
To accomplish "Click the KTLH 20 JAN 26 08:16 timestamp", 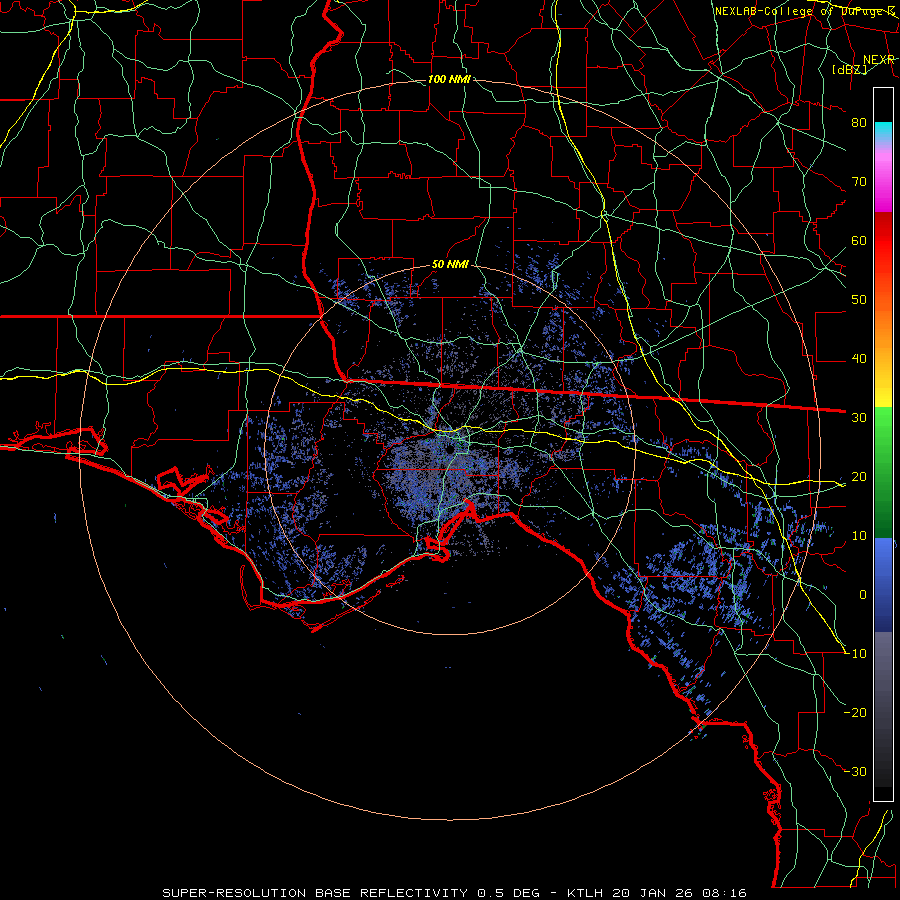I will pos(657,893).
